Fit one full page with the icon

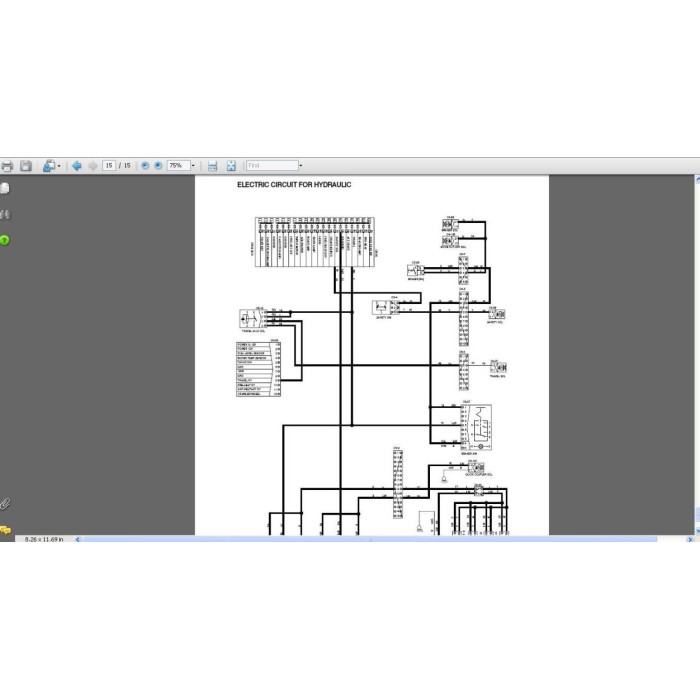pyautogui.click(x=231, y=166)
